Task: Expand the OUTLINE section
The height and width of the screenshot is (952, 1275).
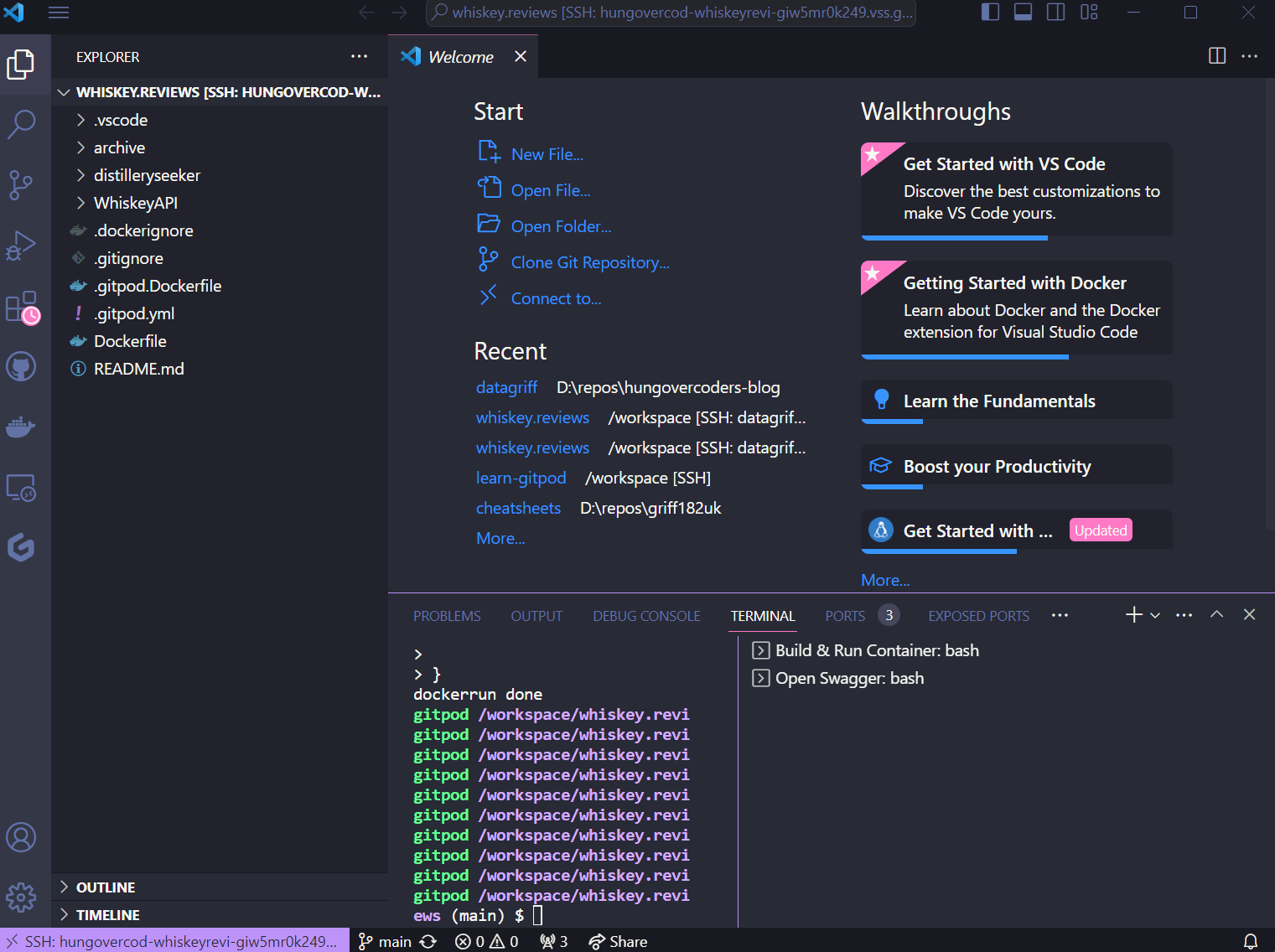Action: (x=220, y=887)
